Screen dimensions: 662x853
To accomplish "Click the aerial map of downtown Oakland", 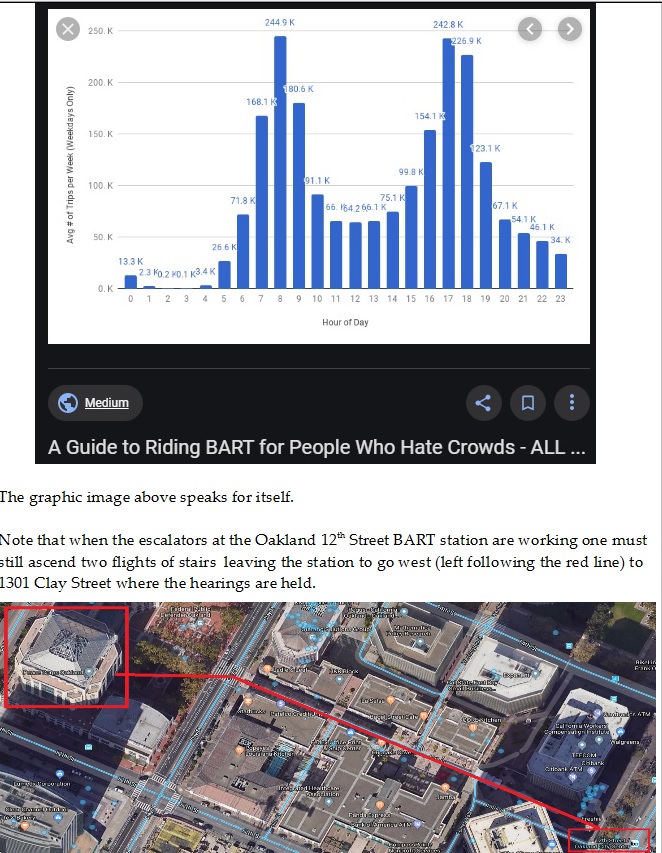I will coord(328,727).
